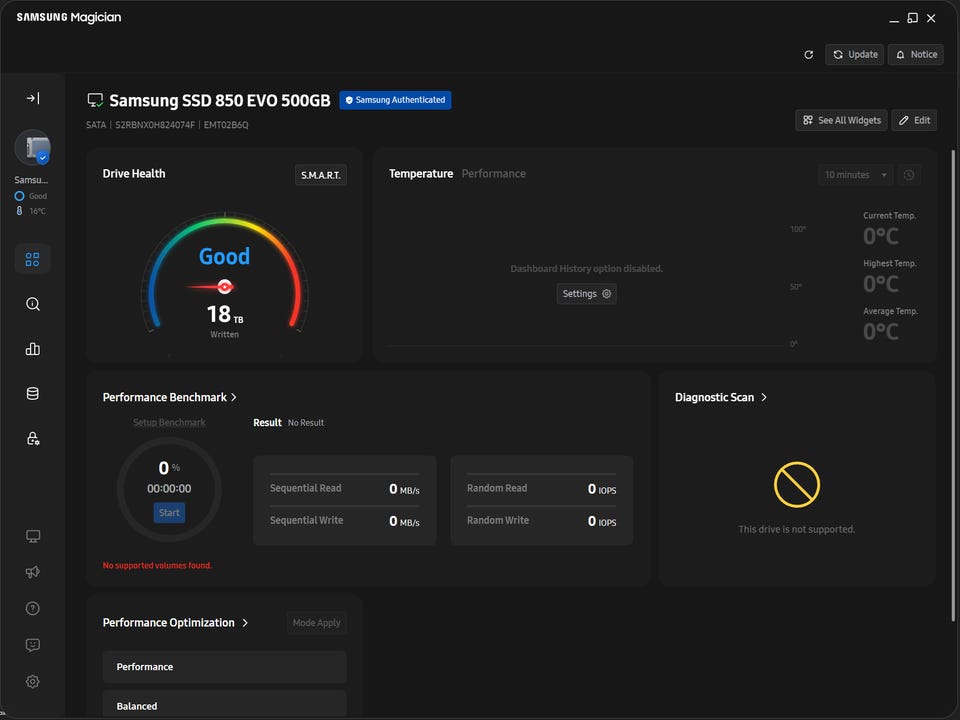Restore down the Samsung Magician window
Screen dimensions: 960x720
pos(912,18)
